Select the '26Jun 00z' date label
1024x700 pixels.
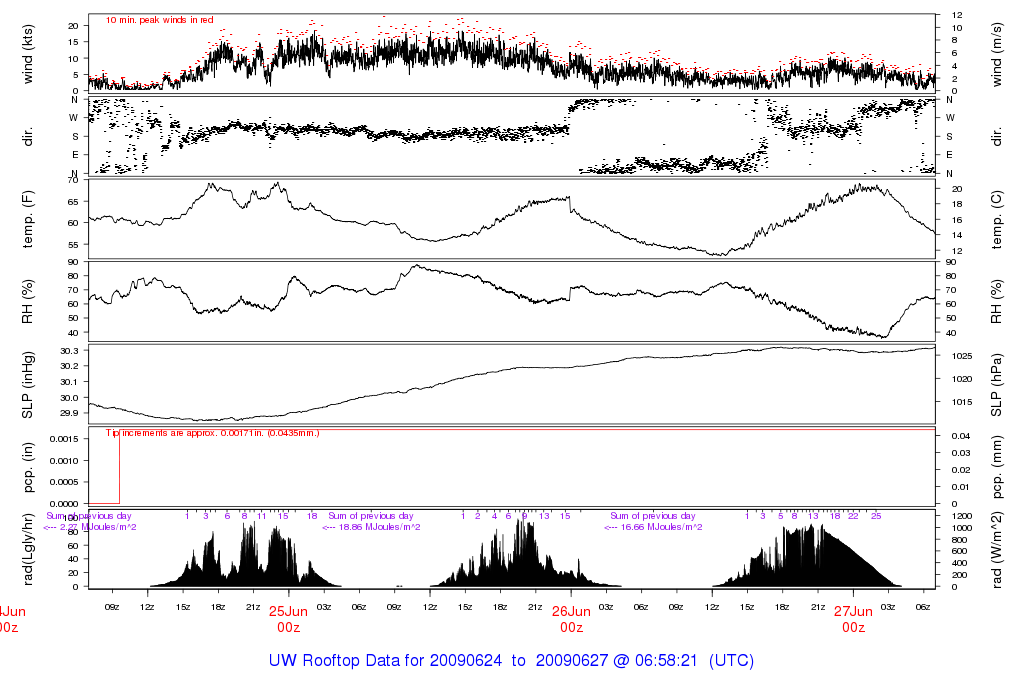click(571, 619)
